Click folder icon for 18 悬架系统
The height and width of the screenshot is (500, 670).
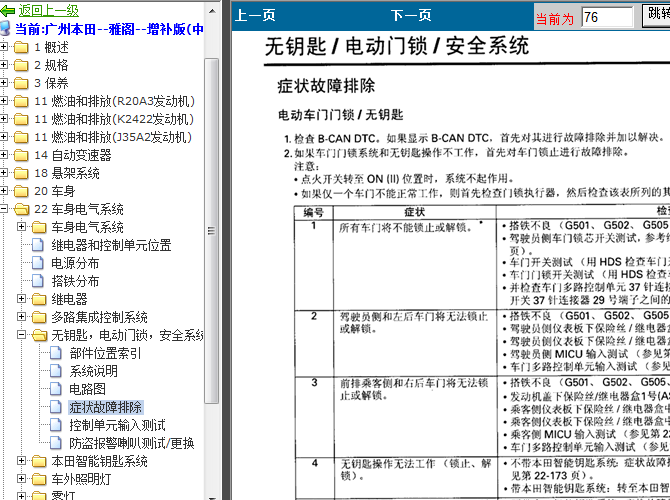click(21, 173)
